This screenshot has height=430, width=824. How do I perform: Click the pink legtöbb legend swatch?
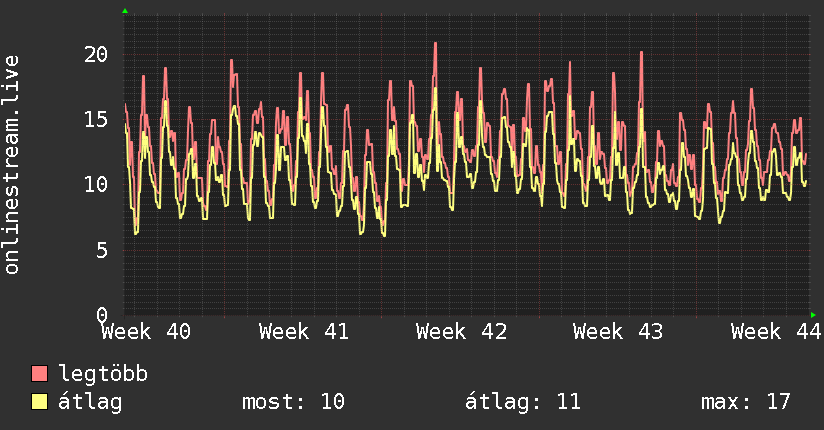tap(39, 373)
